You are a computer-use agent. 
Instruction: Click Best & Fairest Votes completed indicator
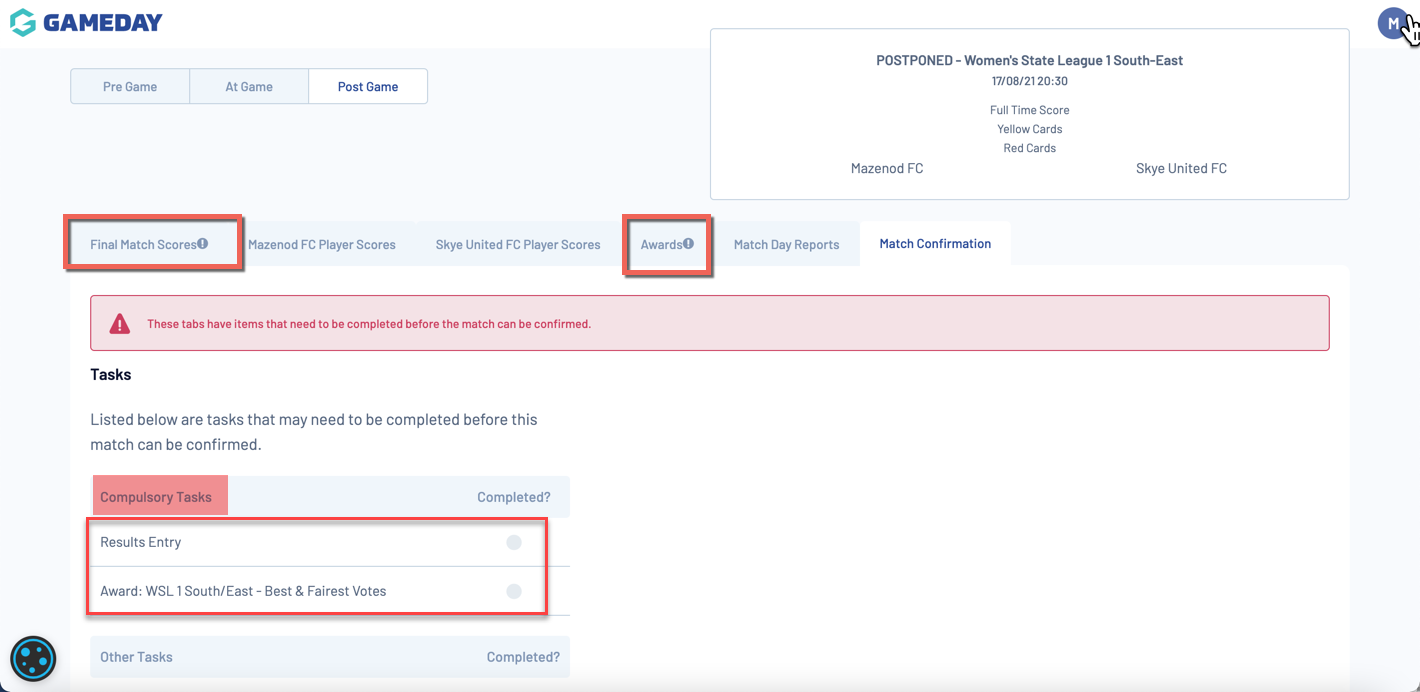[x=514, y=591]
